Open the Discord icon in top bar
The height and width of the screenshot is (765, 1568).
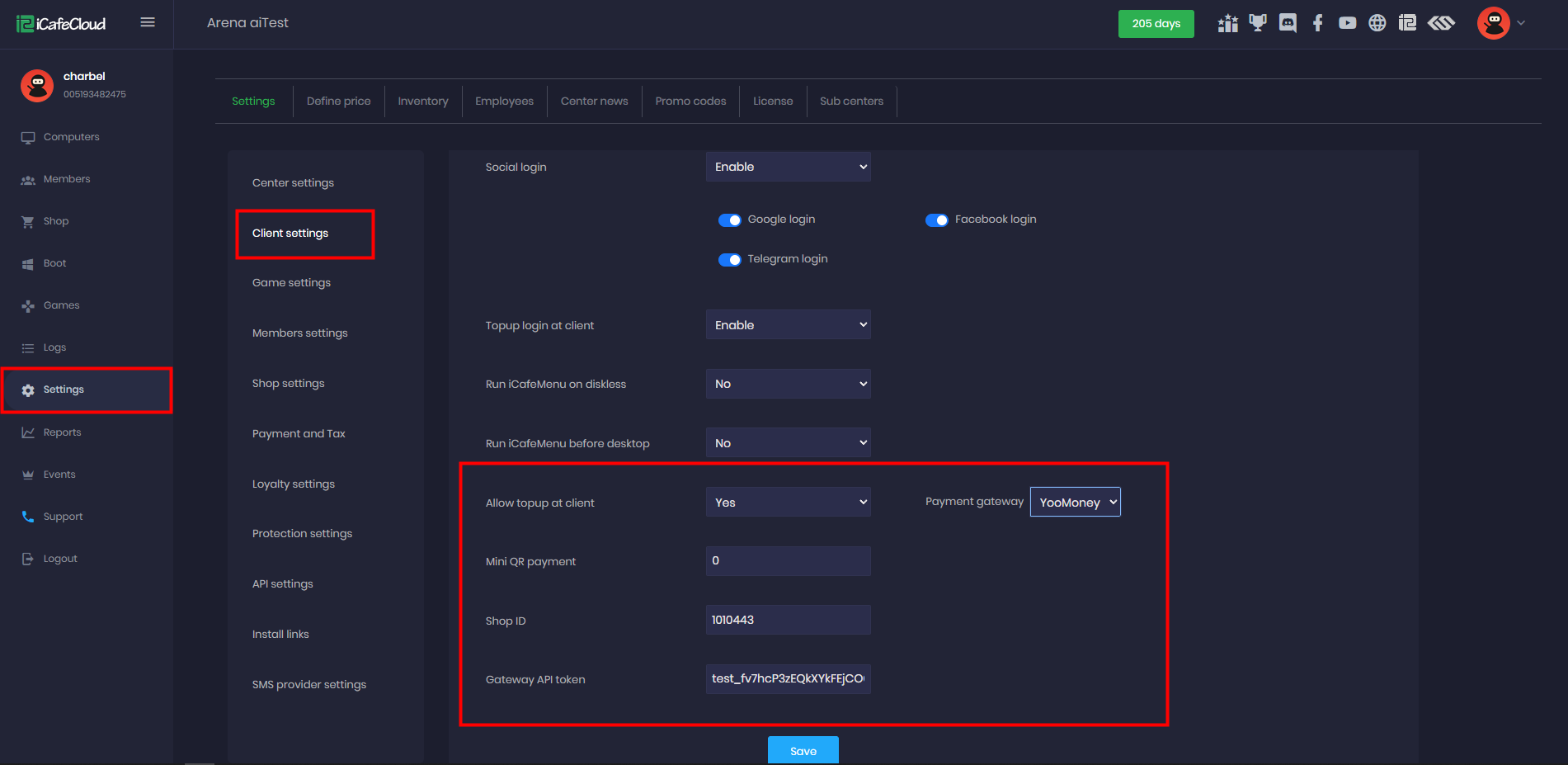(x=1288, y=23)
